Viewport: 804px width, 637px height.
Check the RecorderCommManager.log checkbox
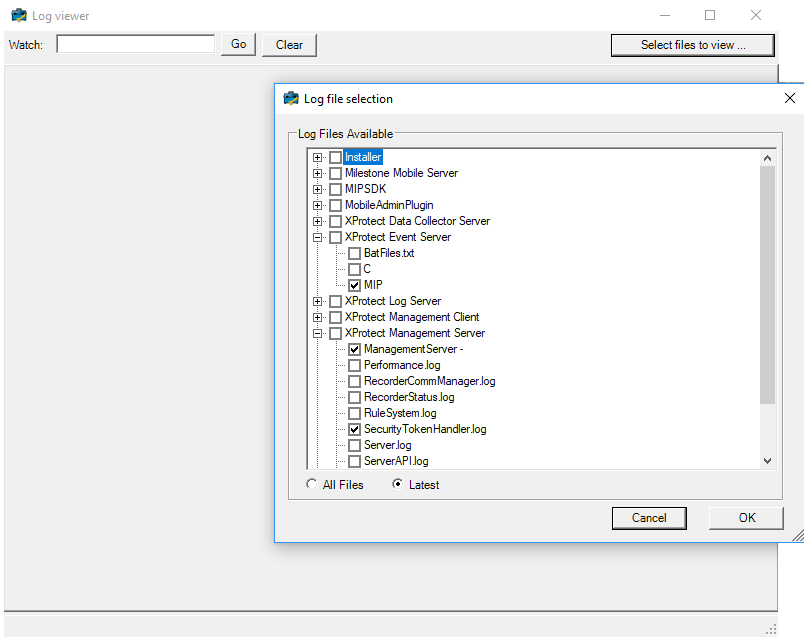point(354,381)
